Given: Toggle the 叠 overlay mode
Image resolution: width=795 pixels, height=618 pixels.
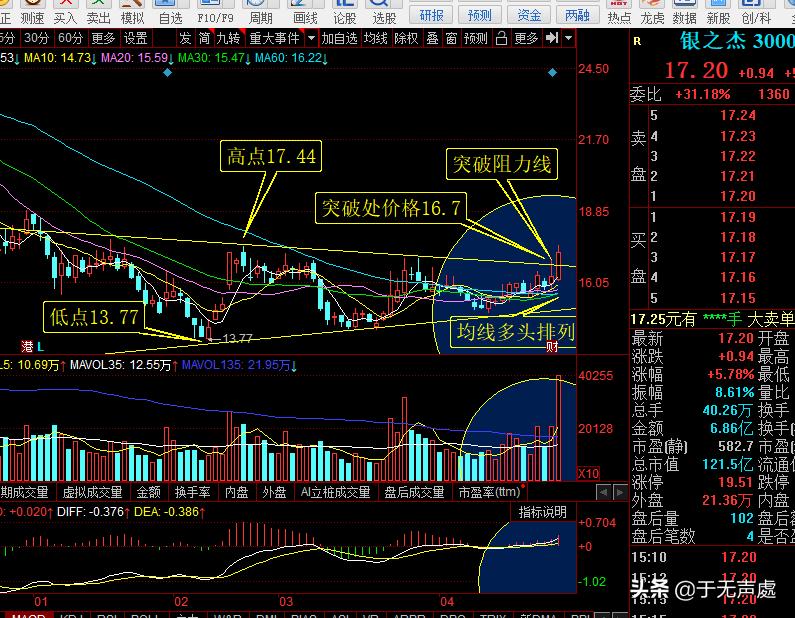Looking at the screenshot, I should pyautogui.click(x=432, y=38).
